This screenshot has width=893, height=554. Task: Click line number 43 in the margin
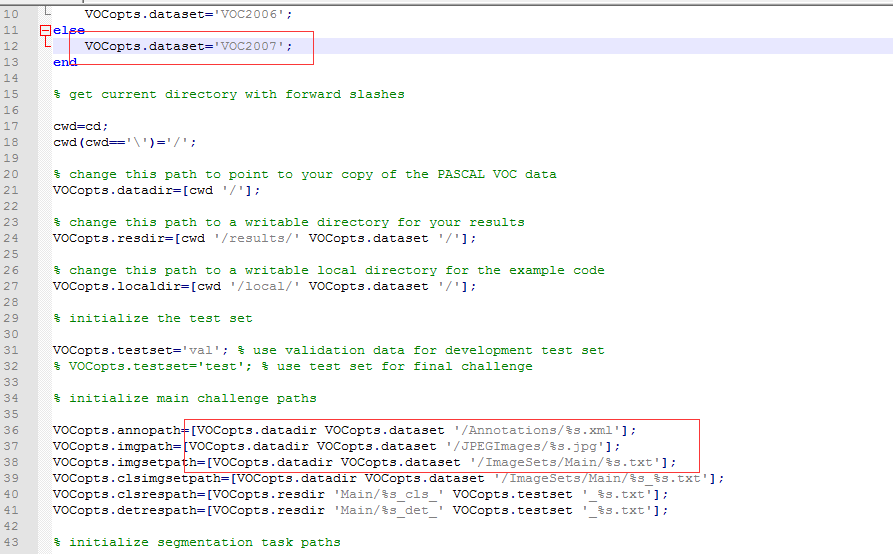(x=11, y=543)
